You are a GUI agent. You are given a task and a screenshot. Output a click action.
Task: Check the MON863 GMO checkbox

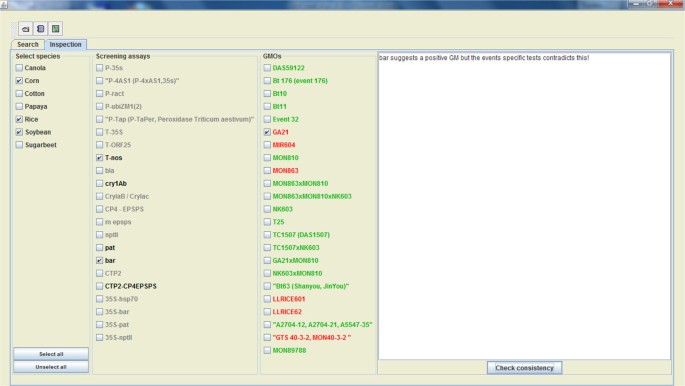(267, 171)
